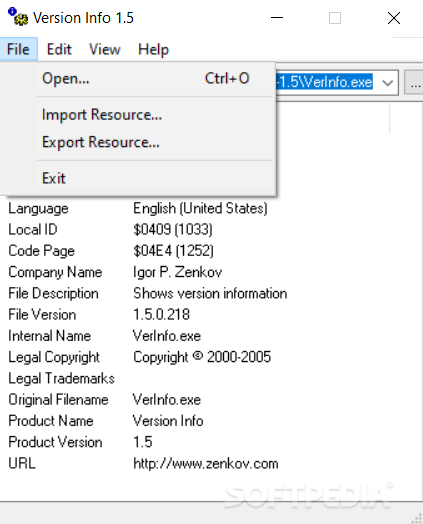Select the Product Name row label
The width and height of the screenshot is (423, 524).
point(51,421)
